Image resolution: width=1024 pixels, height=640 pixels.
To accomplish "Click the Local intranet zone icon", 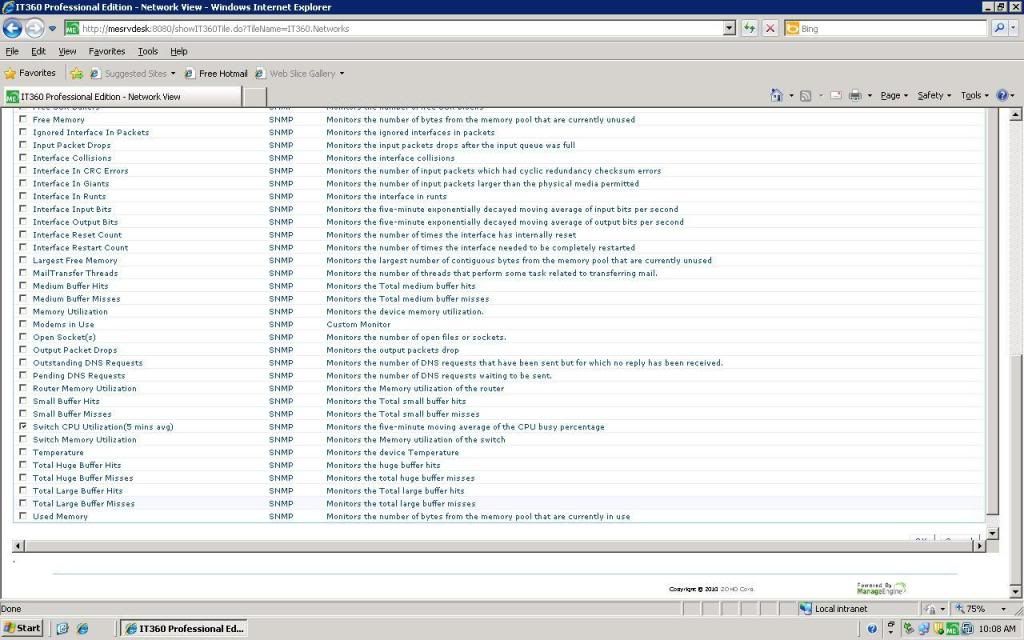I will pos(805,609).
